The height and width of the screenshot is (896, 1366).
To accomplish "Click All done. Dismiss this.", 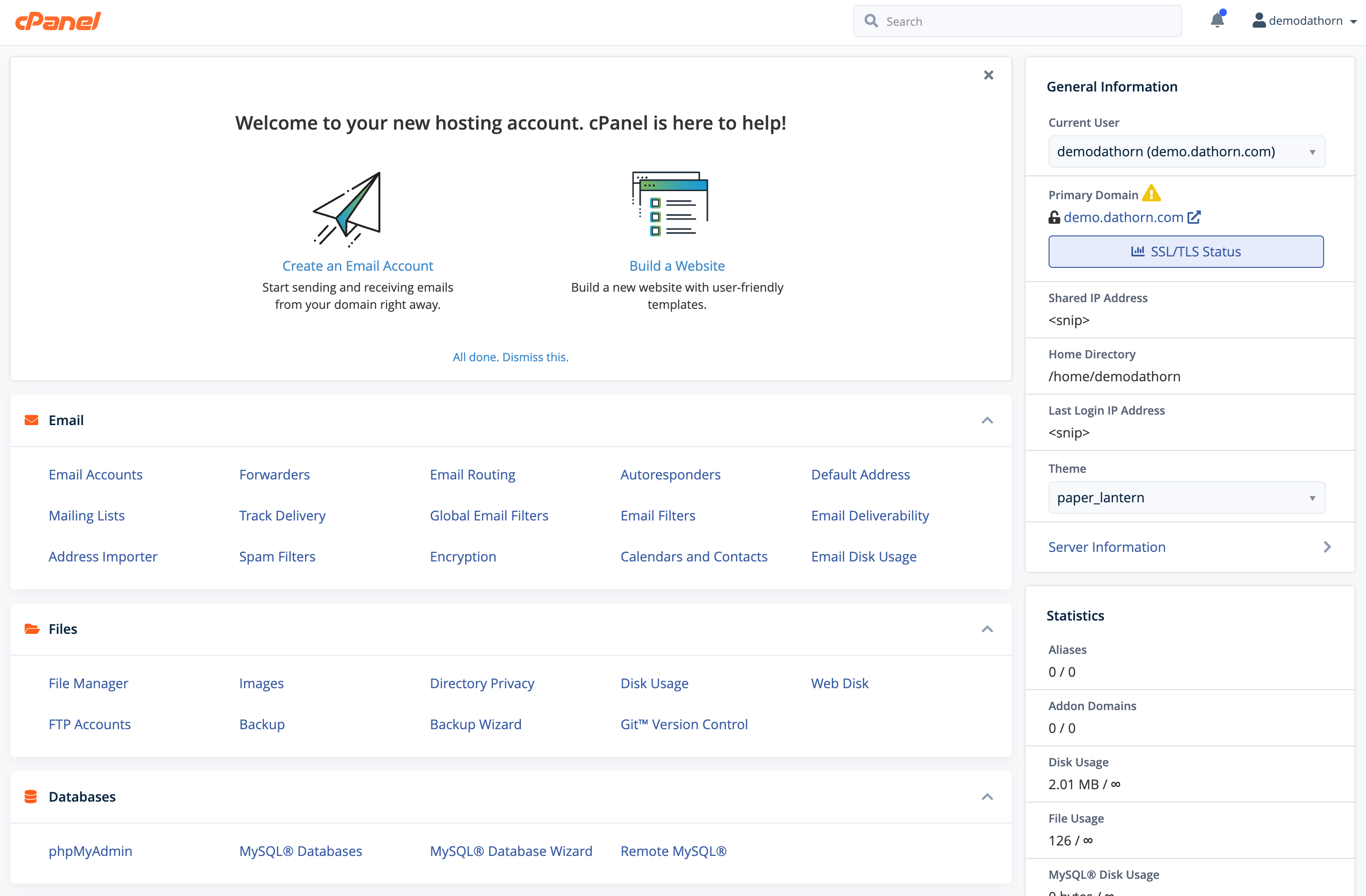I will click(510, 357).
